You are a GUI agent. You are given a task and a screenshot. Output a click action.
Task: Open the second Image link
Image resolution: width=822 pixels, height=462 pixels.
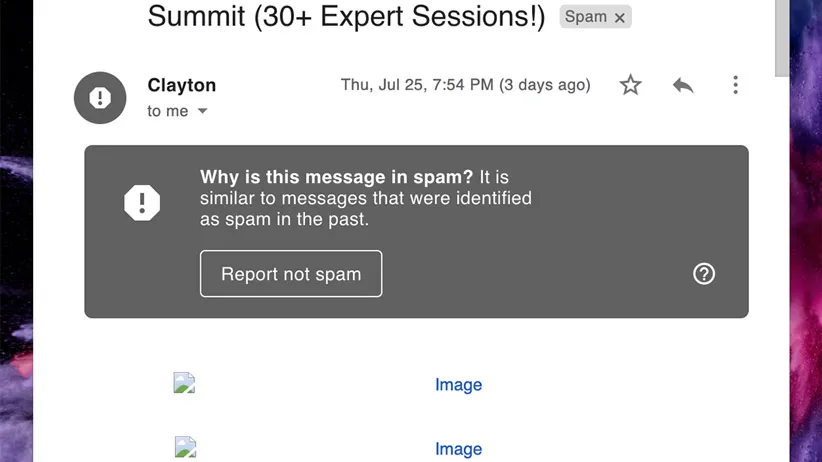pos(458,449)
